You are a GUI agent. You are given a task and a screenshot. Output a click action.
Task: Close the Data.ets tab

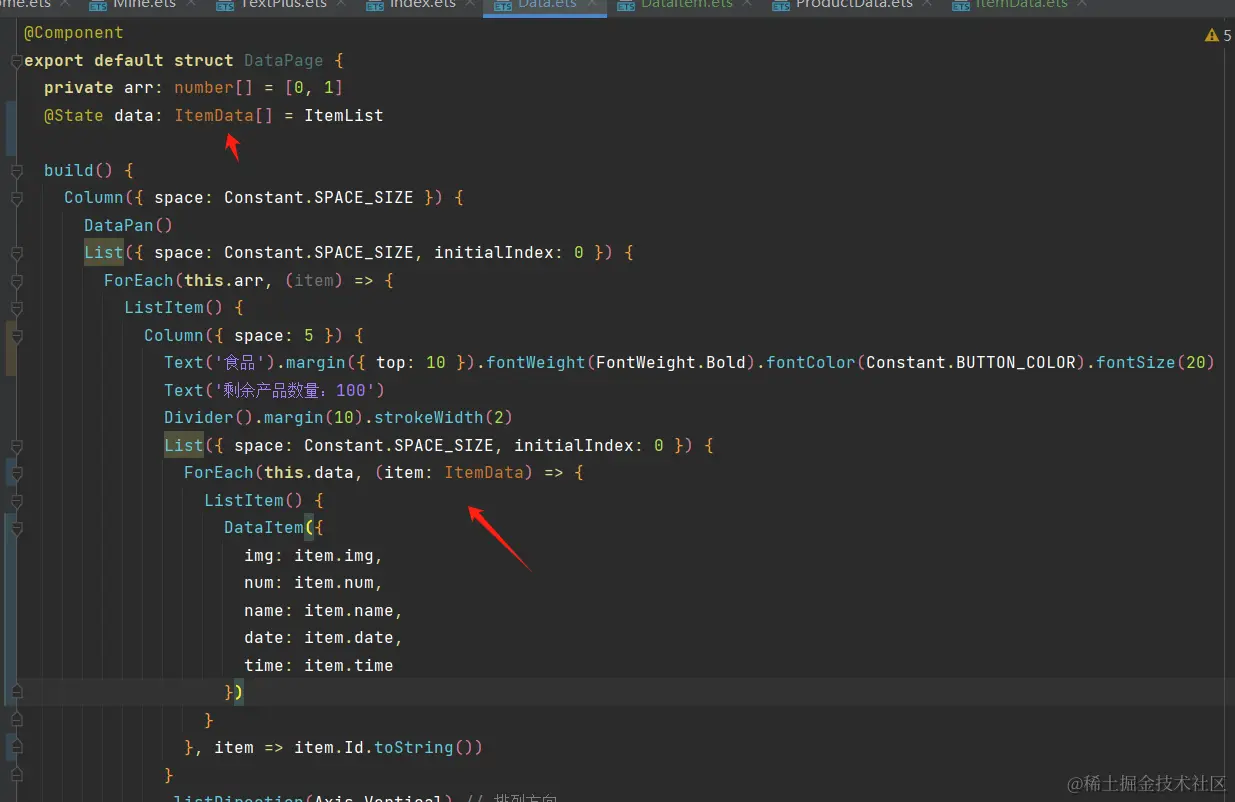click(x=592, y=5)
